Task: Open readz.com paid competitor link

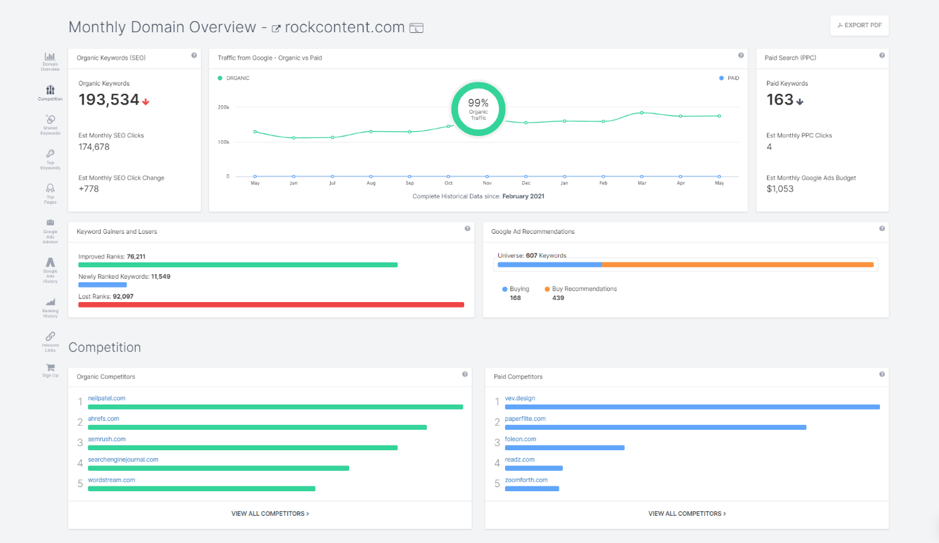Action: pyautogui.click(x=520, y=460)
